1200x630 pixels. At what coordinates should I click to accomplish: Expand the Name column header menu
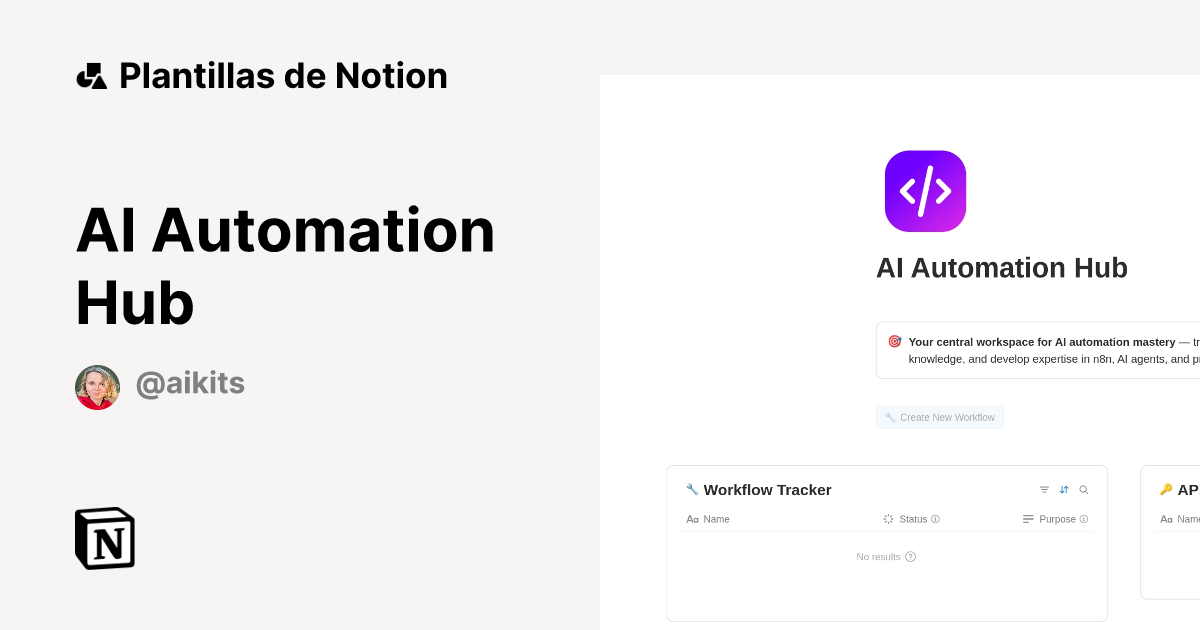point(708,519)
